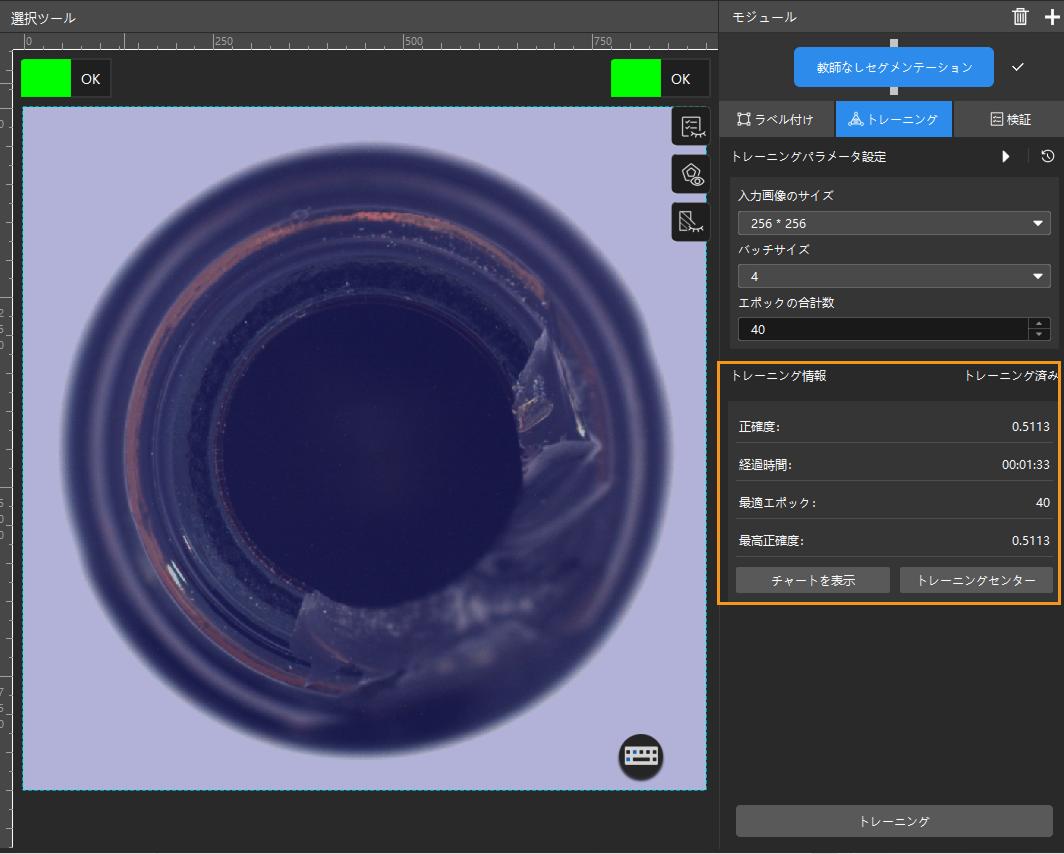This screenshot has height=854, width=1064.
Task: Expand the トレーニングパラメータ設定 arrow
Action: click(1006, 157)
